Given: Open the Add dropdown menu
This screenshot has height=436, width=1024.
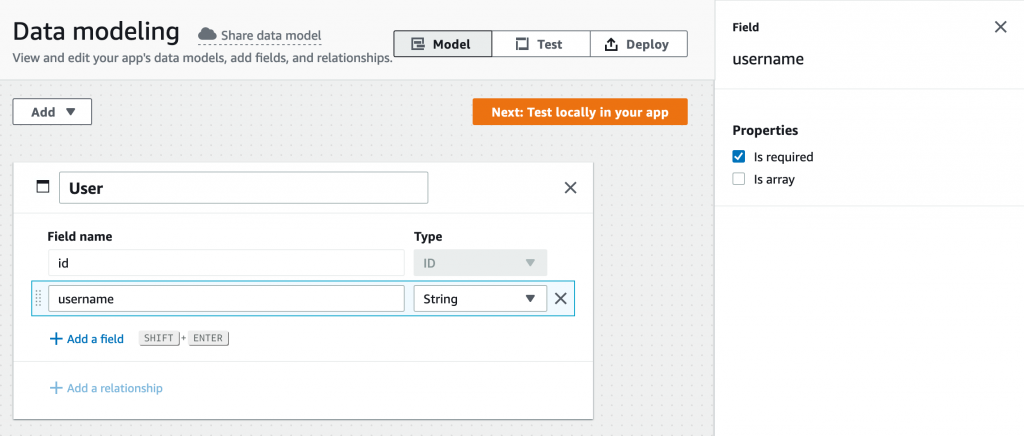Looking at the screenshot, I should [x=52, y=112].
